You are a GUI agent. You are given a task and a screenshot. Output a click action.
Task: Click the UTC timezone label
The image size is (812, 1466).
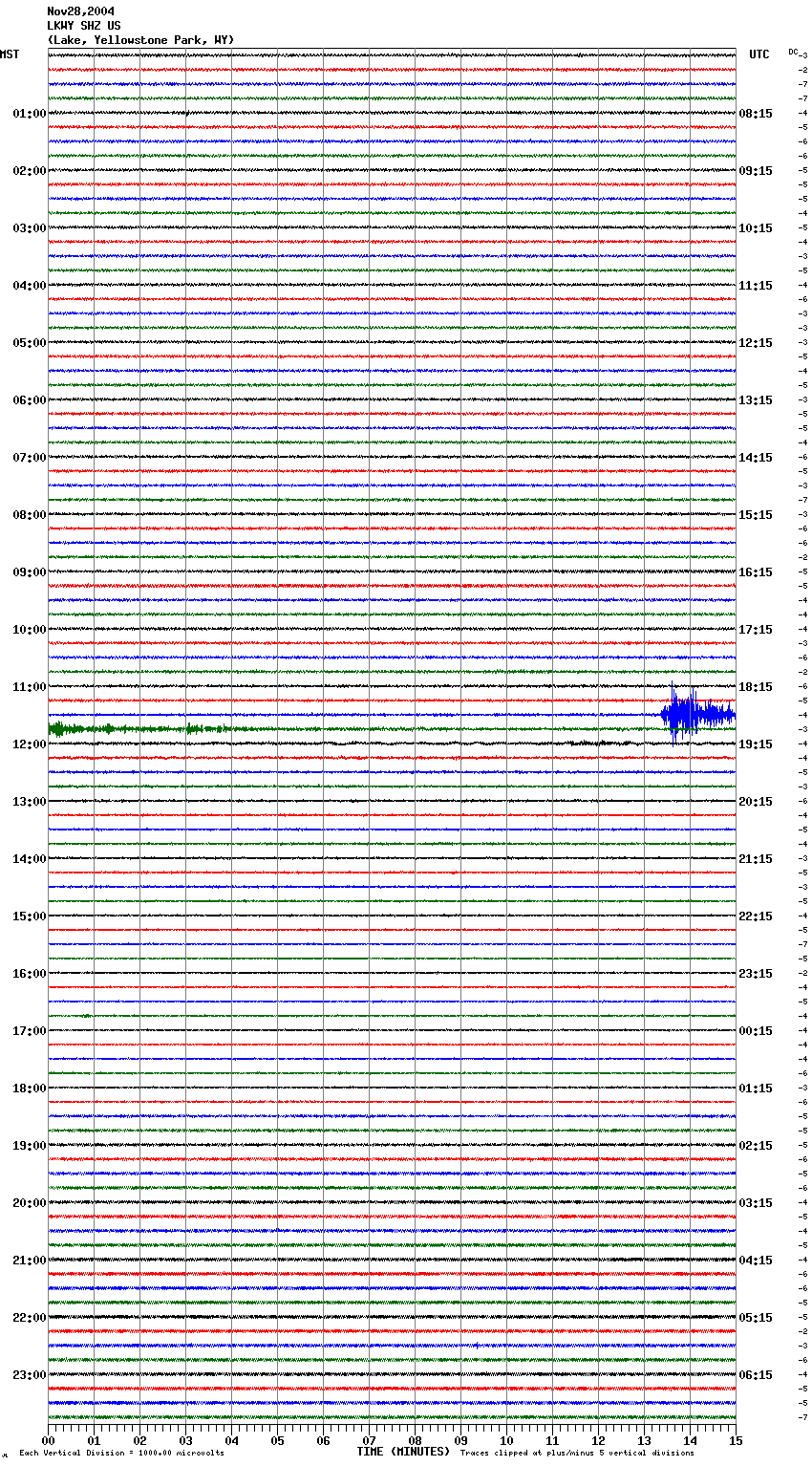point(759,54)
